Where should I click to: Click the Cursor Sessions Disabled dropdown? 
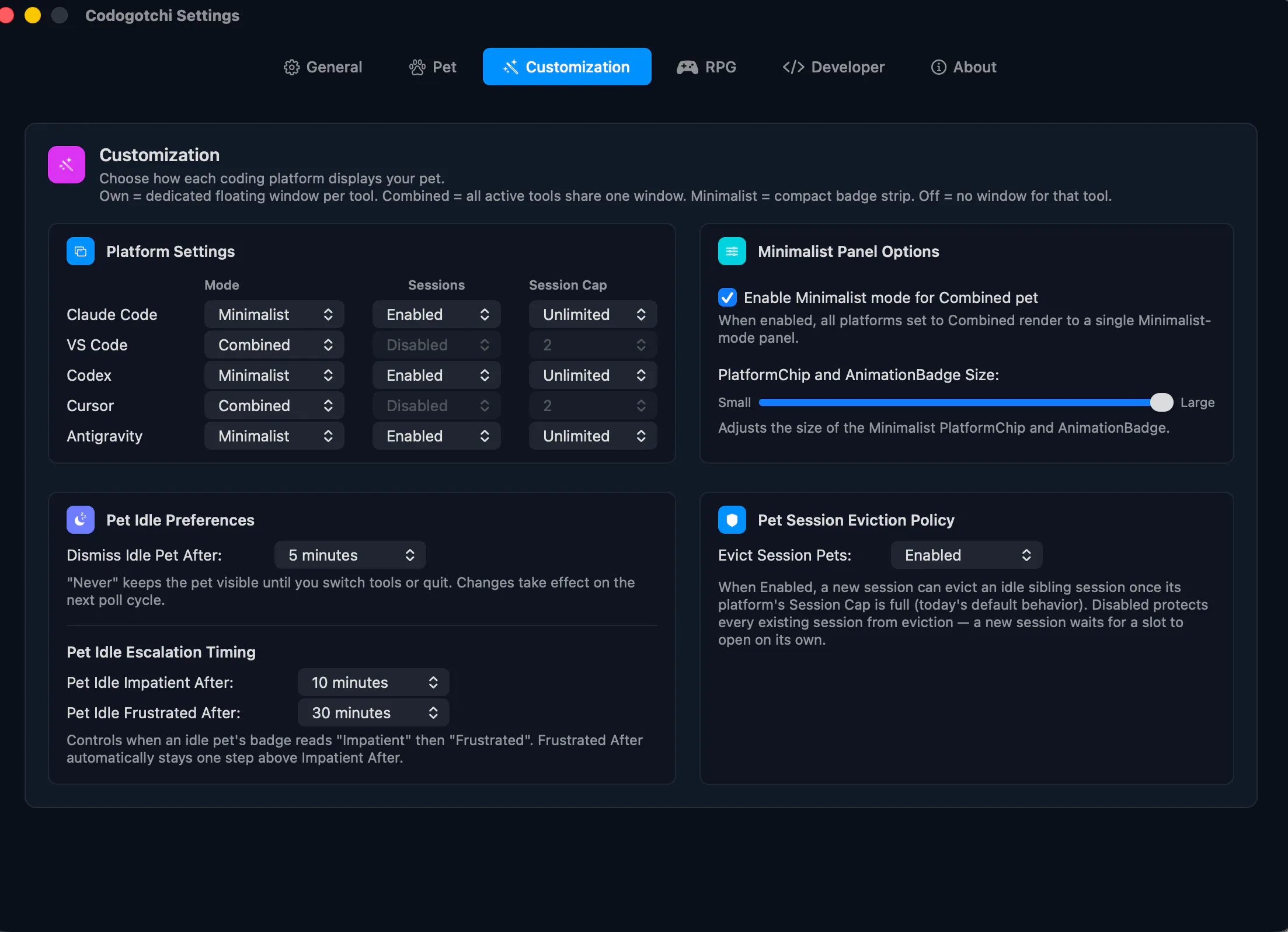[437, 406]
